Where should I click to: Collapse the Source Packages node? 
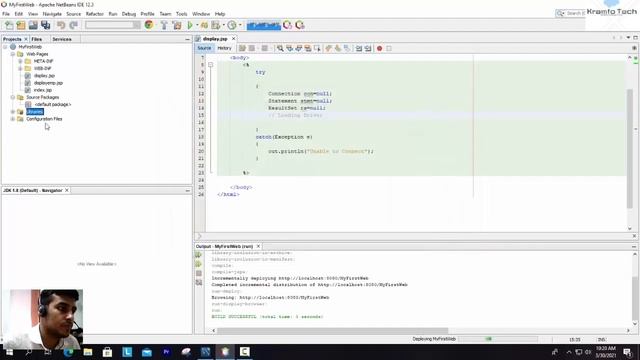13,97
